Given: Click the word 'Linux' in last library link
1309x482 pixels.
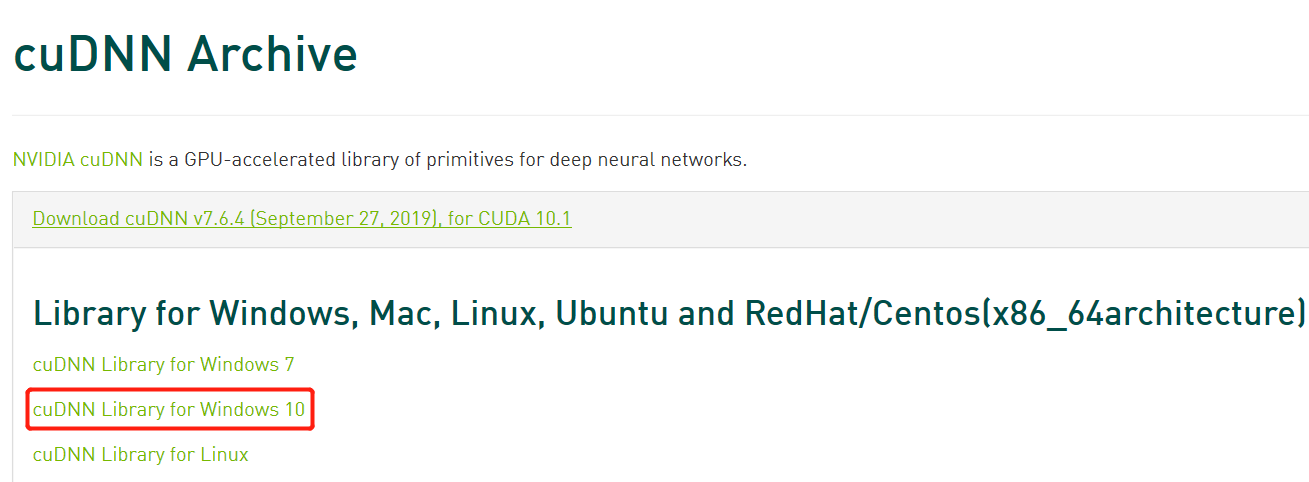Looking at the screenshot, I should (225, 454).
